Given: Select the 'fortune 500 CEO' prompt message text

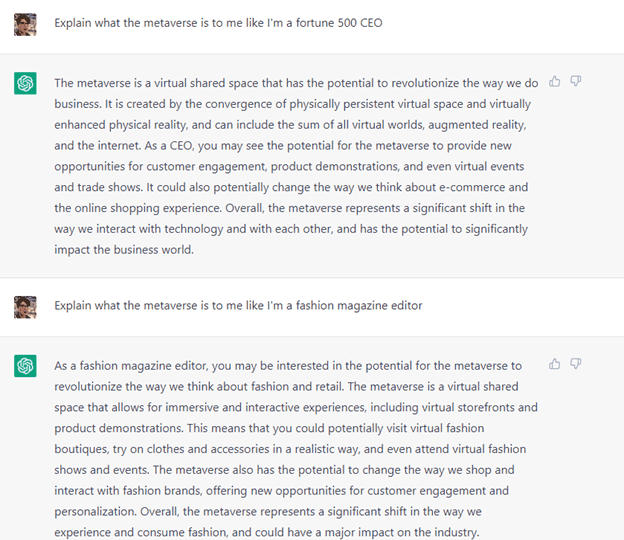Looking at the screenshot, I should (218, 23).
